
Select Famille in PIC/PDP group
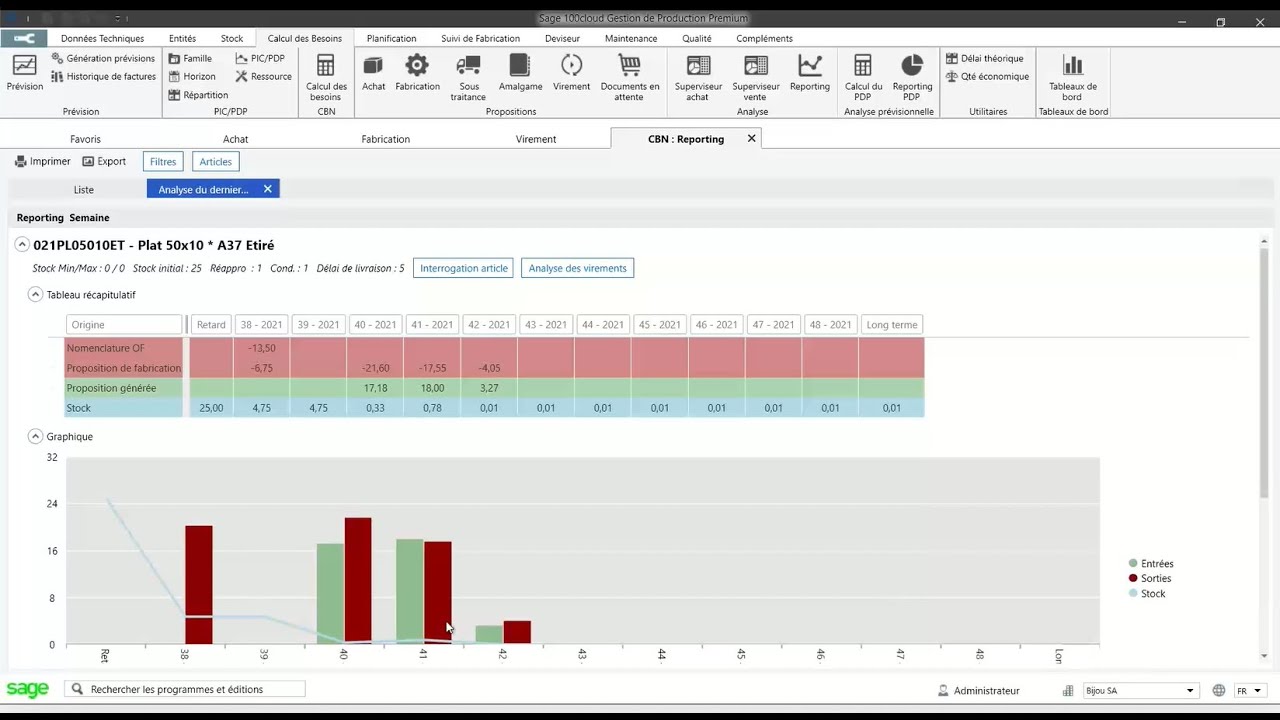point(190,58)
